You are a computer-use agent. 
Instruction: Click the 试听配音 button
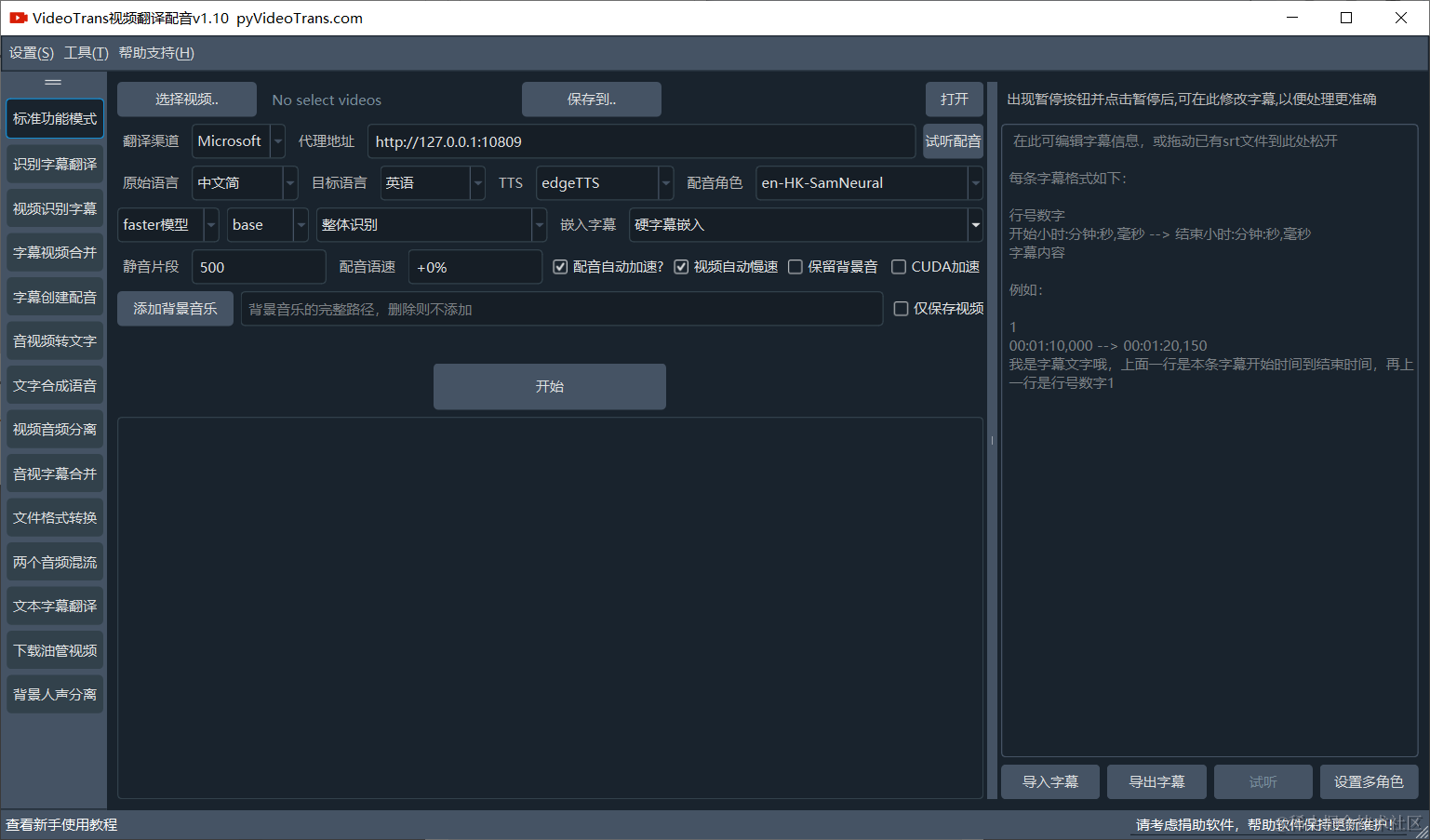click(x=953, y=141)
